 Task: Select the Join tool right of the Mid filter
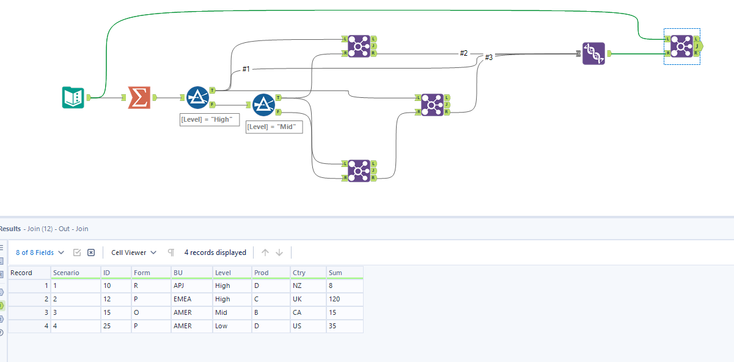pyautogui.click(x=432, y=105)
